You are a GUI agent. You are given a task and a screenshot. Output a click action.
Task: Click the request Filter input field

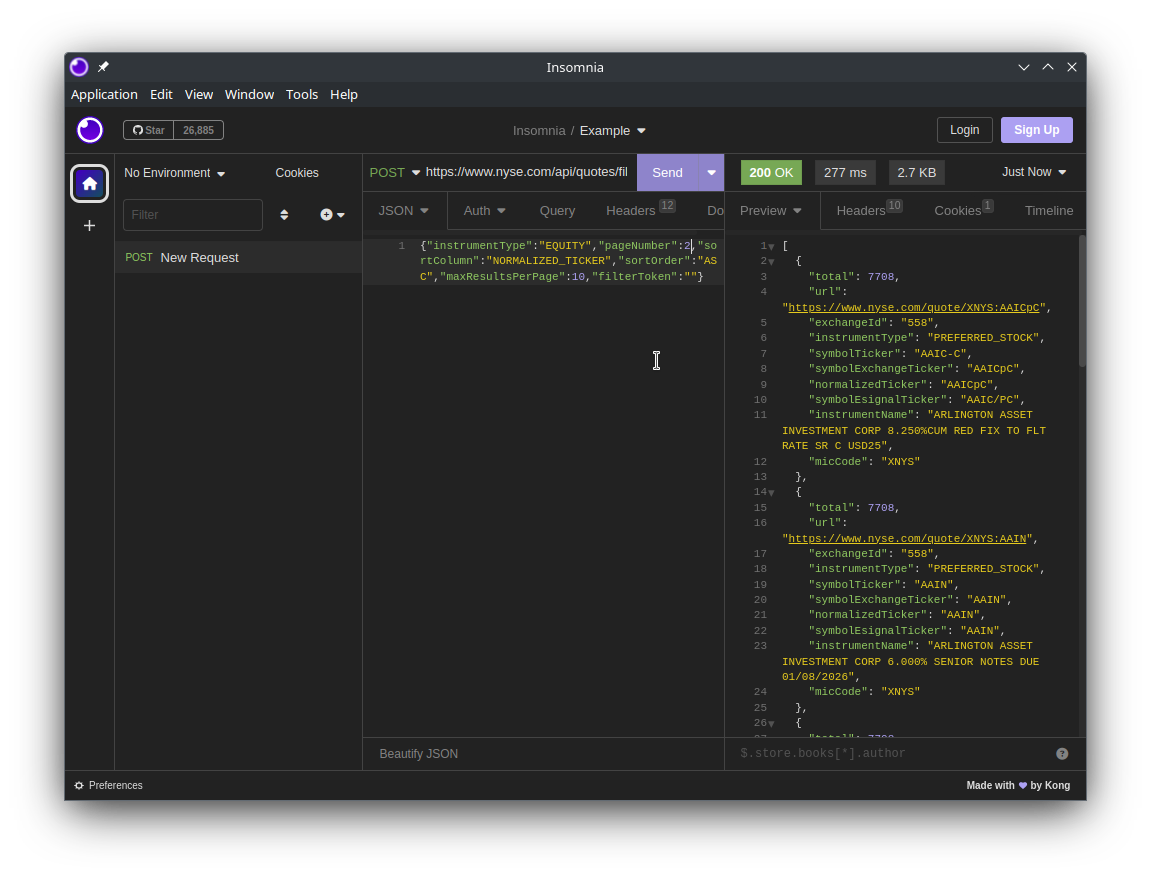click(x=192, y=215)
